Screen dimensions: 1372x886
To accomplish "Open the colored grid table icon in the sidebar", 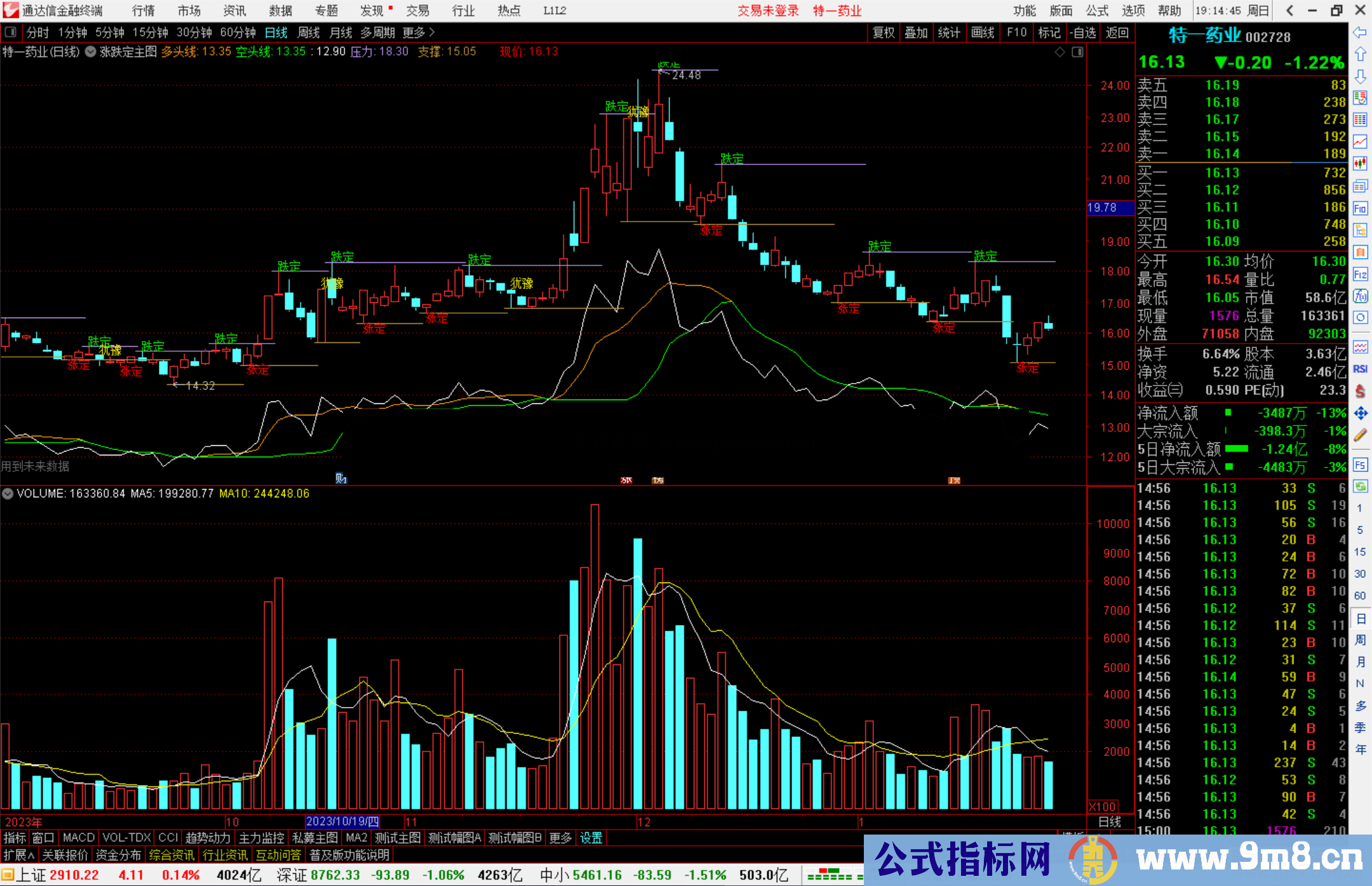I will tap(1360, 120).
